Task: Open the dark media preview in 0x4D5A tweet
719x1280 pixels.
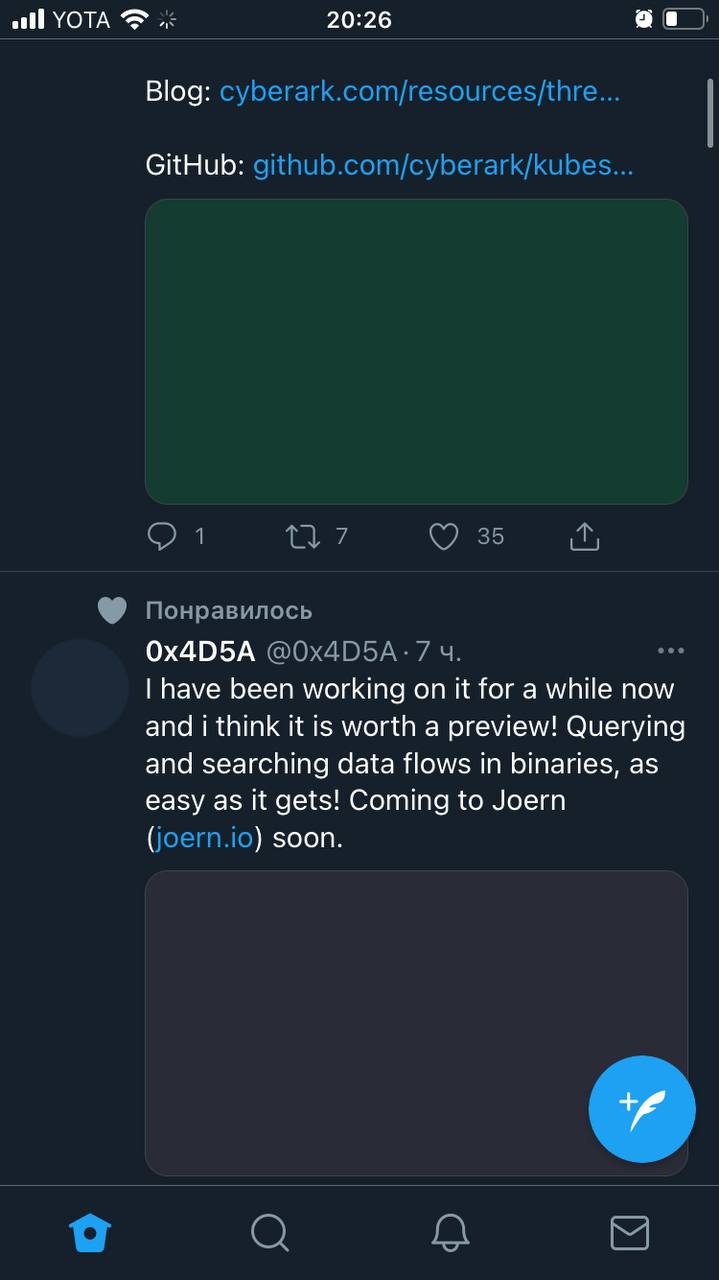Action: (416, 1022)
